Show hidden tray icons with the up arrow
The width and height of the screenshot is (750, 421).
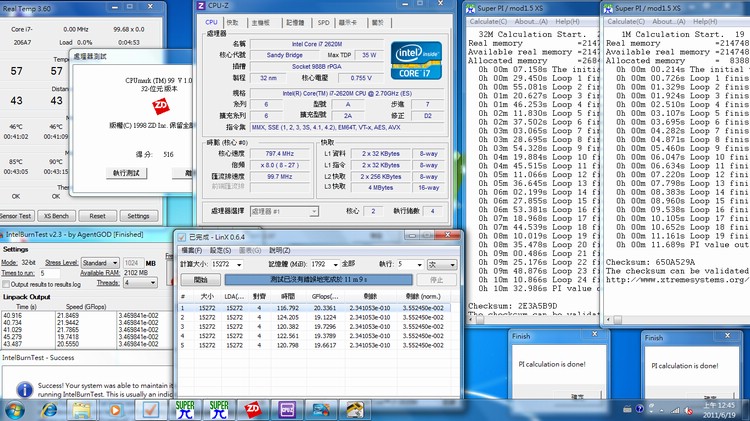[662, 410]
